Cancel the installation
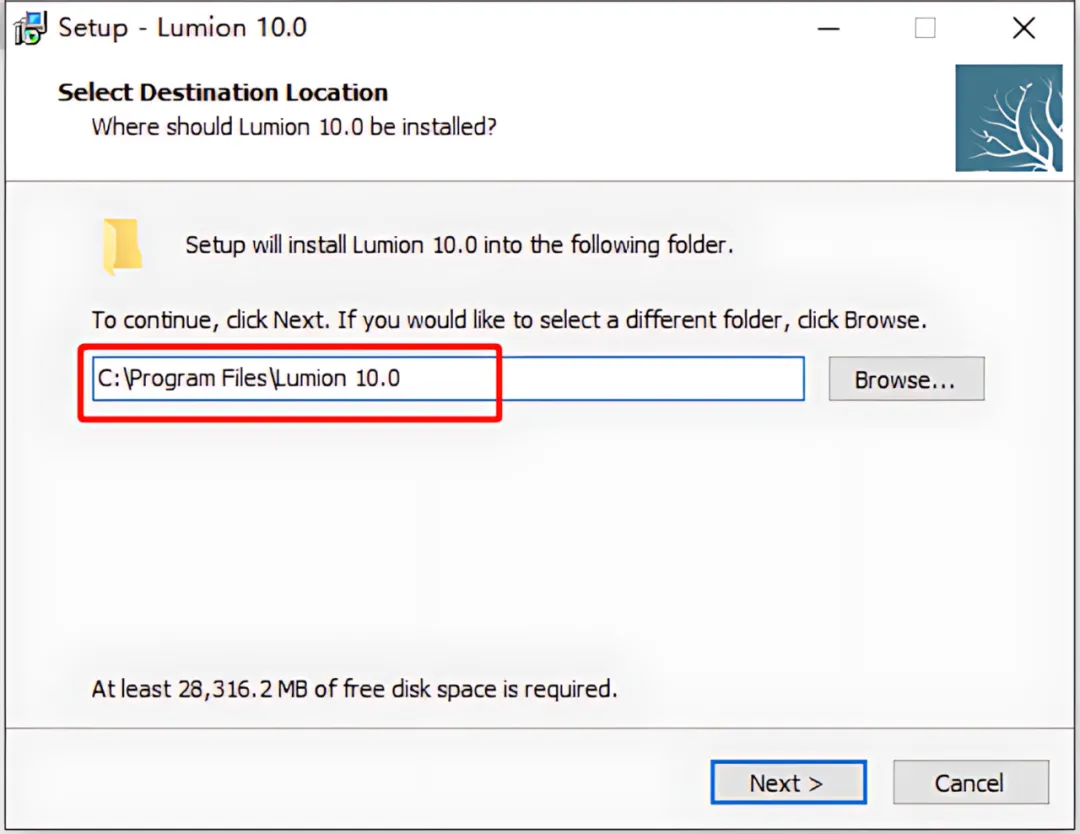1080x834 pixels. [x=970, y=783]
